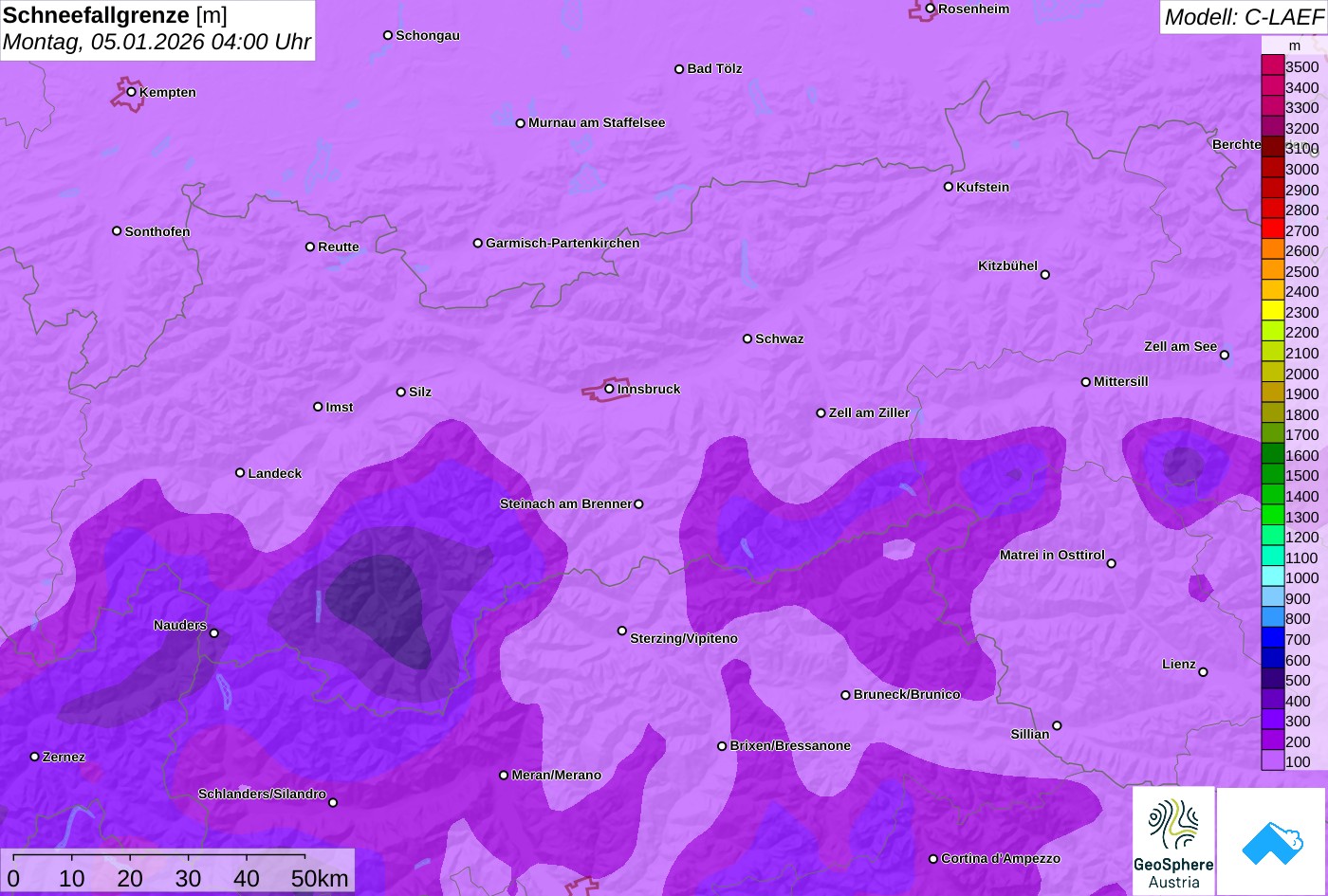Viewport: 1328px width, 896px height.
Task: Click the Garmisch-Partenkirchen marker dot
Action: (478, 244)
